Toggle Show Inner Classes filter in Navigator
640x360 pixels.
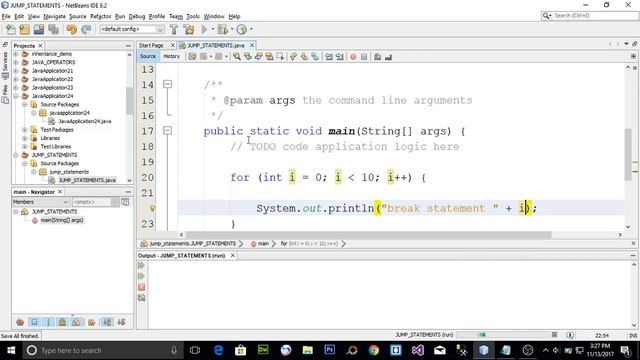(x=76, y=322)
